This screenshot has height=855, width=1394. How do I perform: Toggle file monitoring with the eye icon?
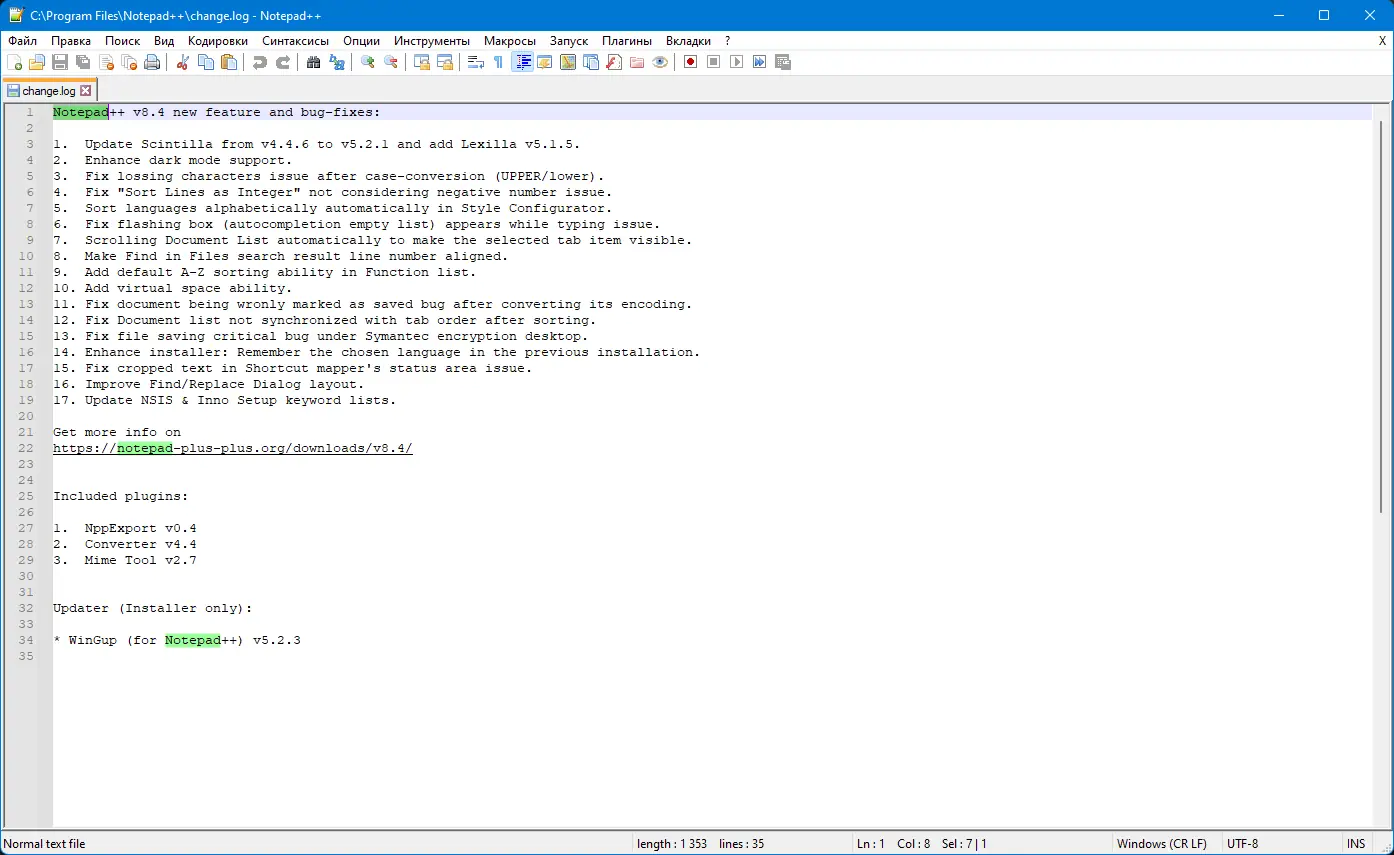pos(660,62)
